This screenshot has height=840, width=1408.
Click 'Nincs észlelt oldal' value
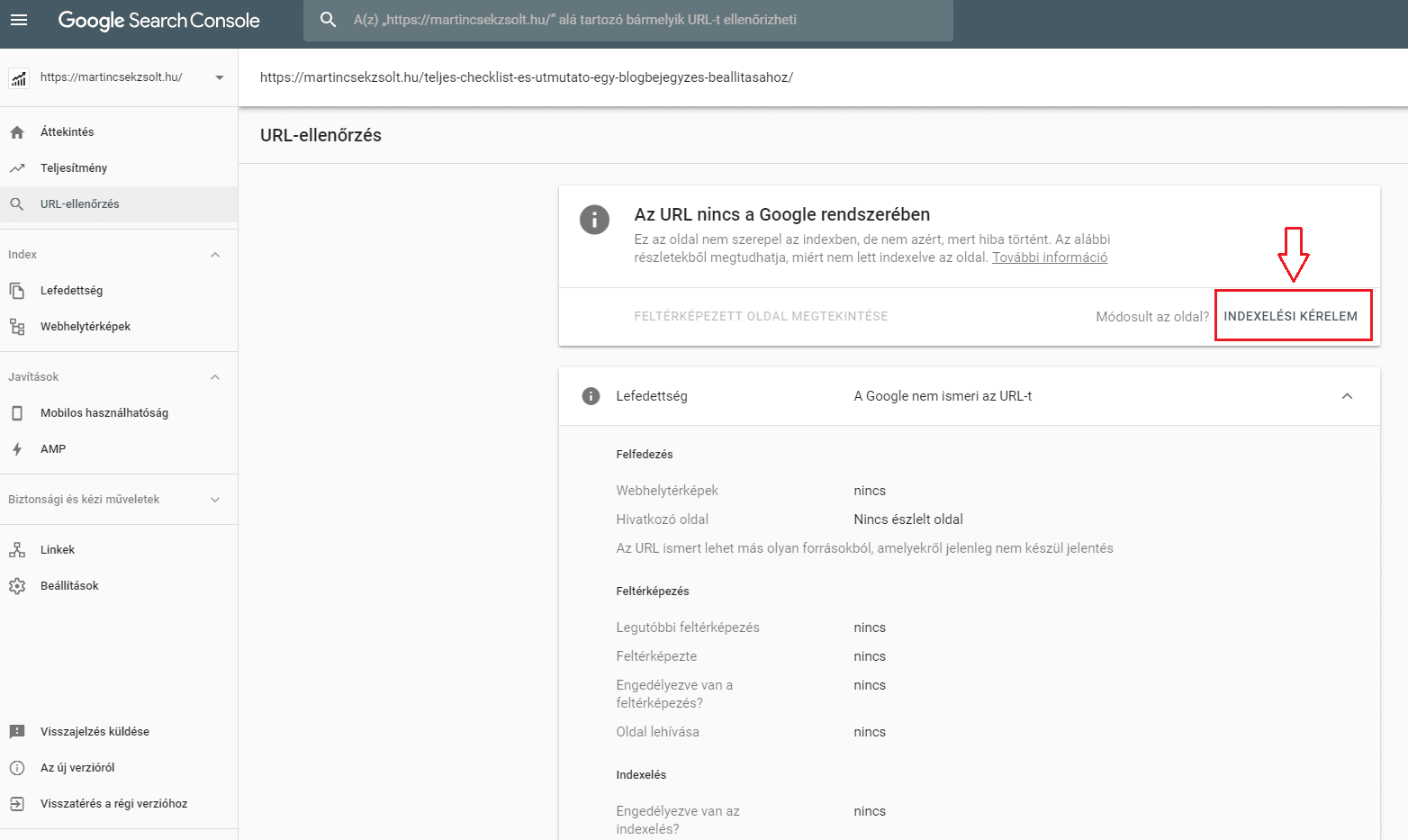pos(908,519)
